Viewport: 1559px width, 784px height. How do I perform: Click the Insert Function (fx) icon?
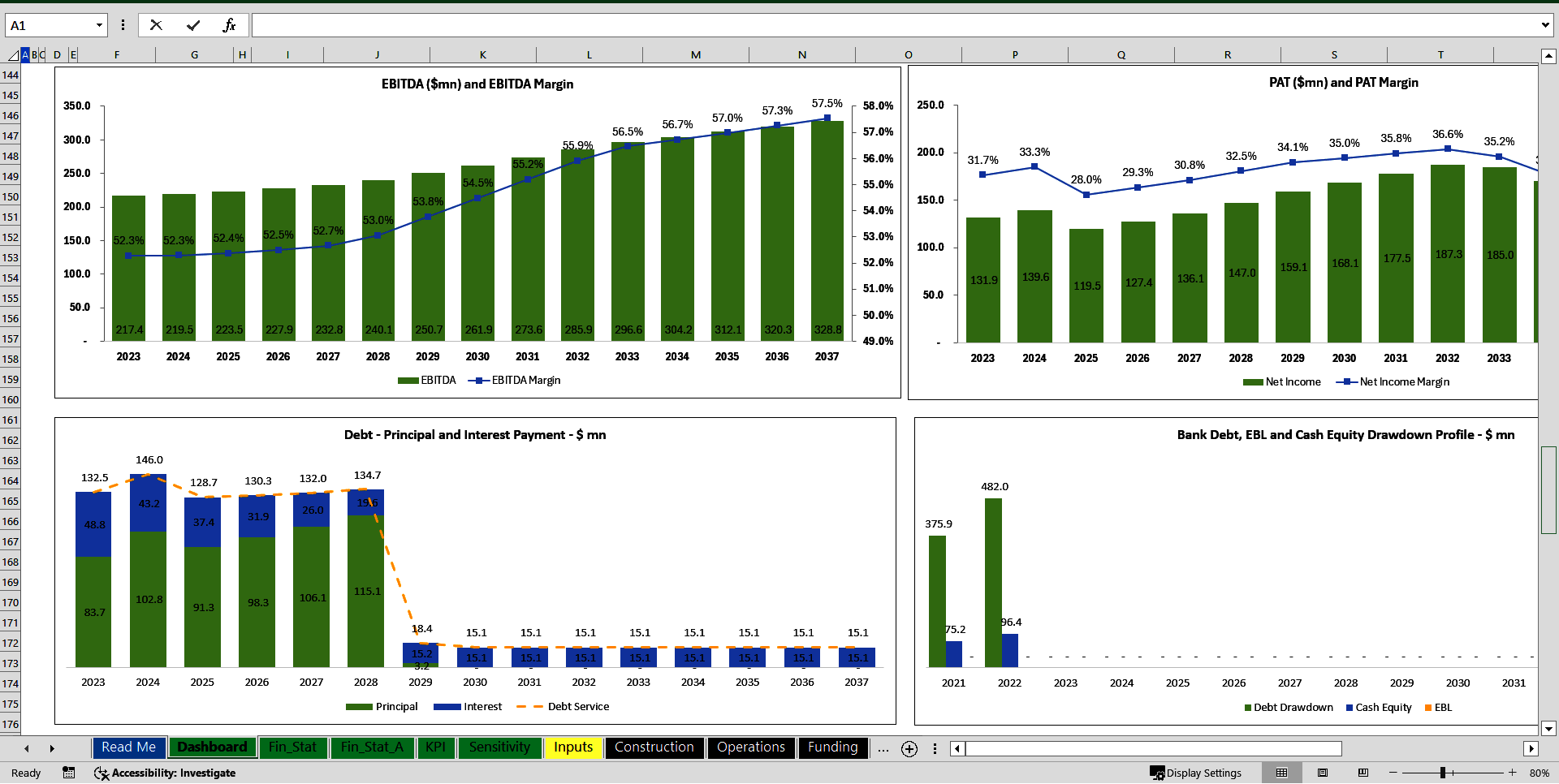tap(231, 24)
